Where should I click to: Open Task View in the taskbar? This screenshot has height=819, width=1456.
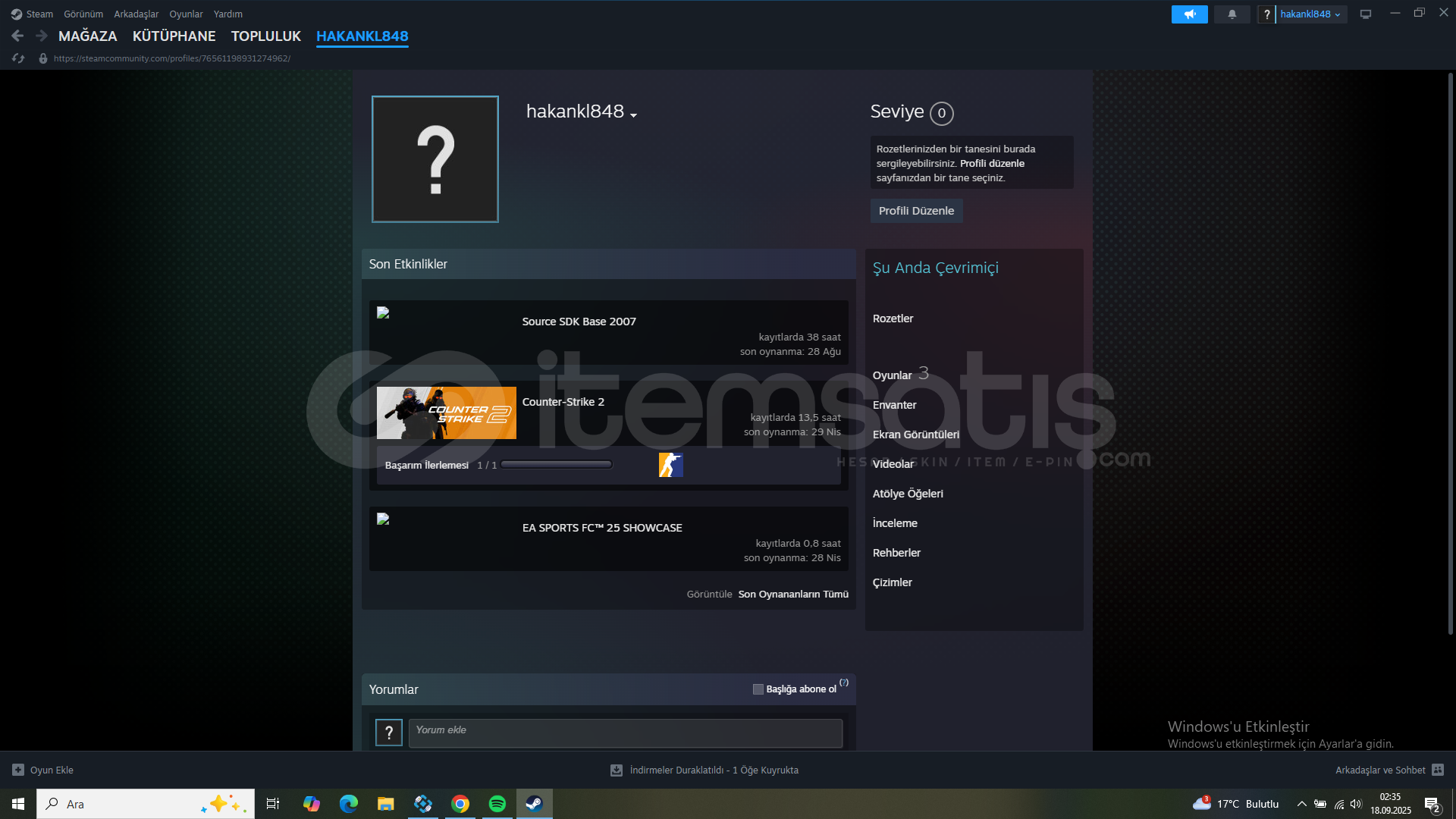[x=273, y=804]
